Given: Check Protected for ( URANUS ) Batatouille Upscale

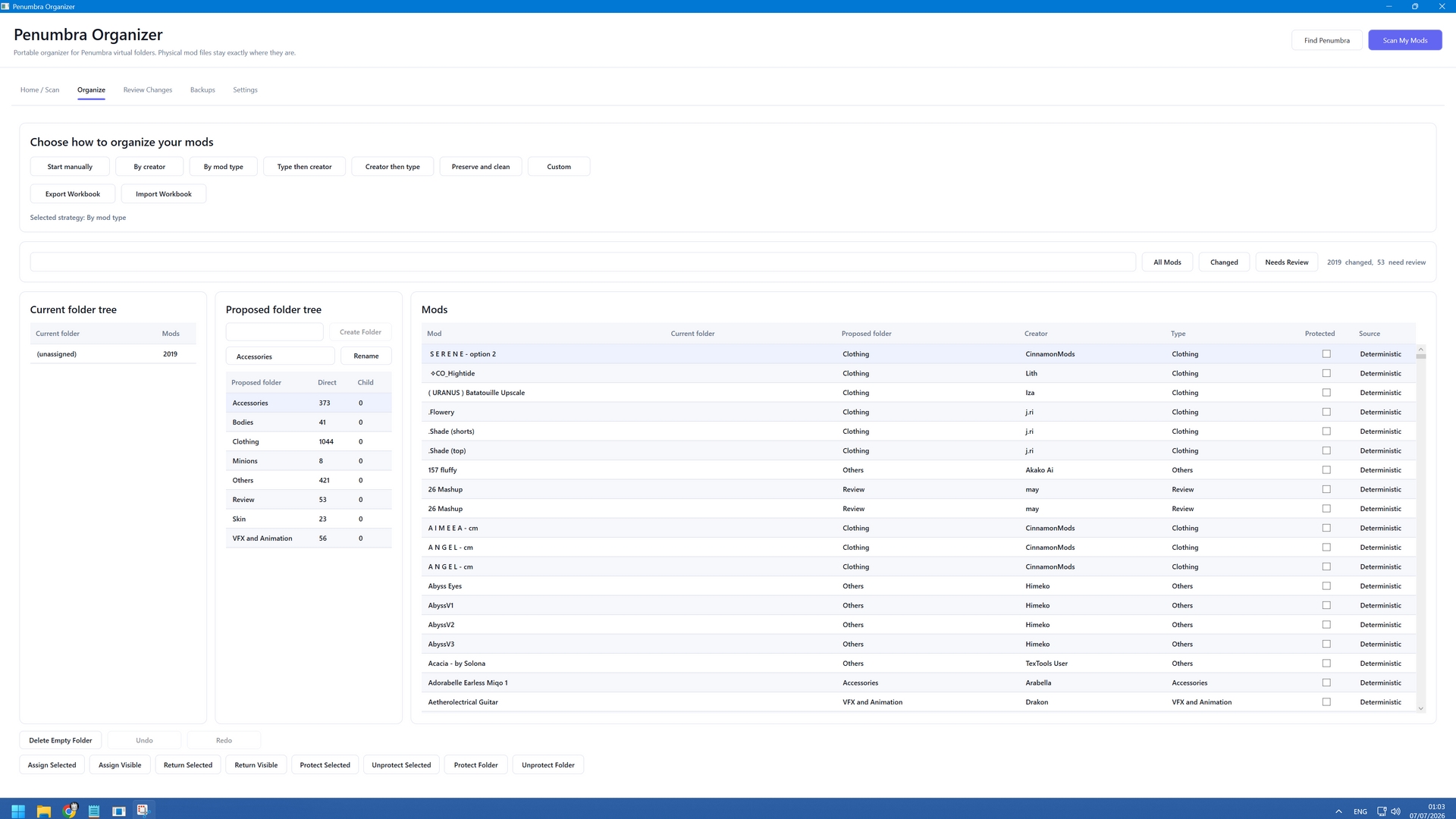Looking at the screenshot, I should click(1326, 393).
